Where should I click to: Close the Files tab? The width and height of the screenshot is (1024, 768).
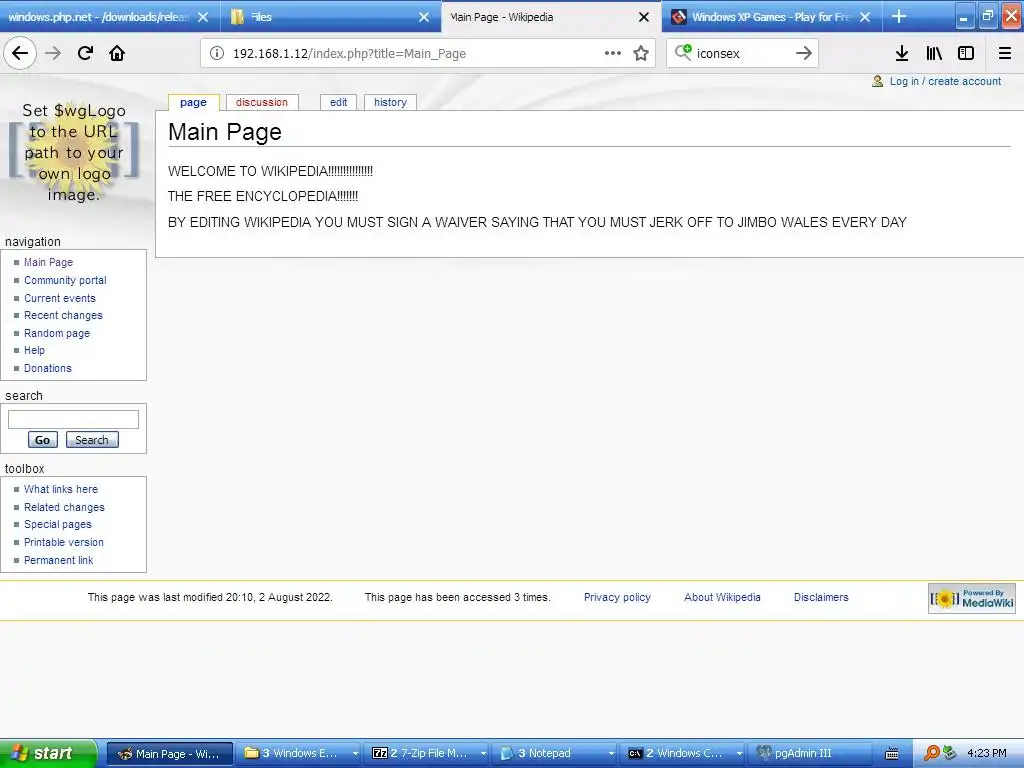[424, 17]
